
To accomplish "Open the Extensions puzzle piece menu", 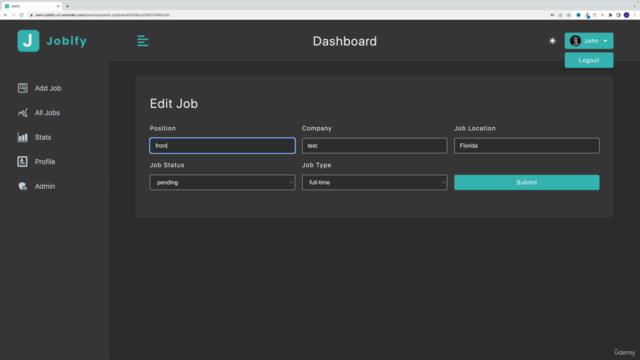I will coord(611,15).
